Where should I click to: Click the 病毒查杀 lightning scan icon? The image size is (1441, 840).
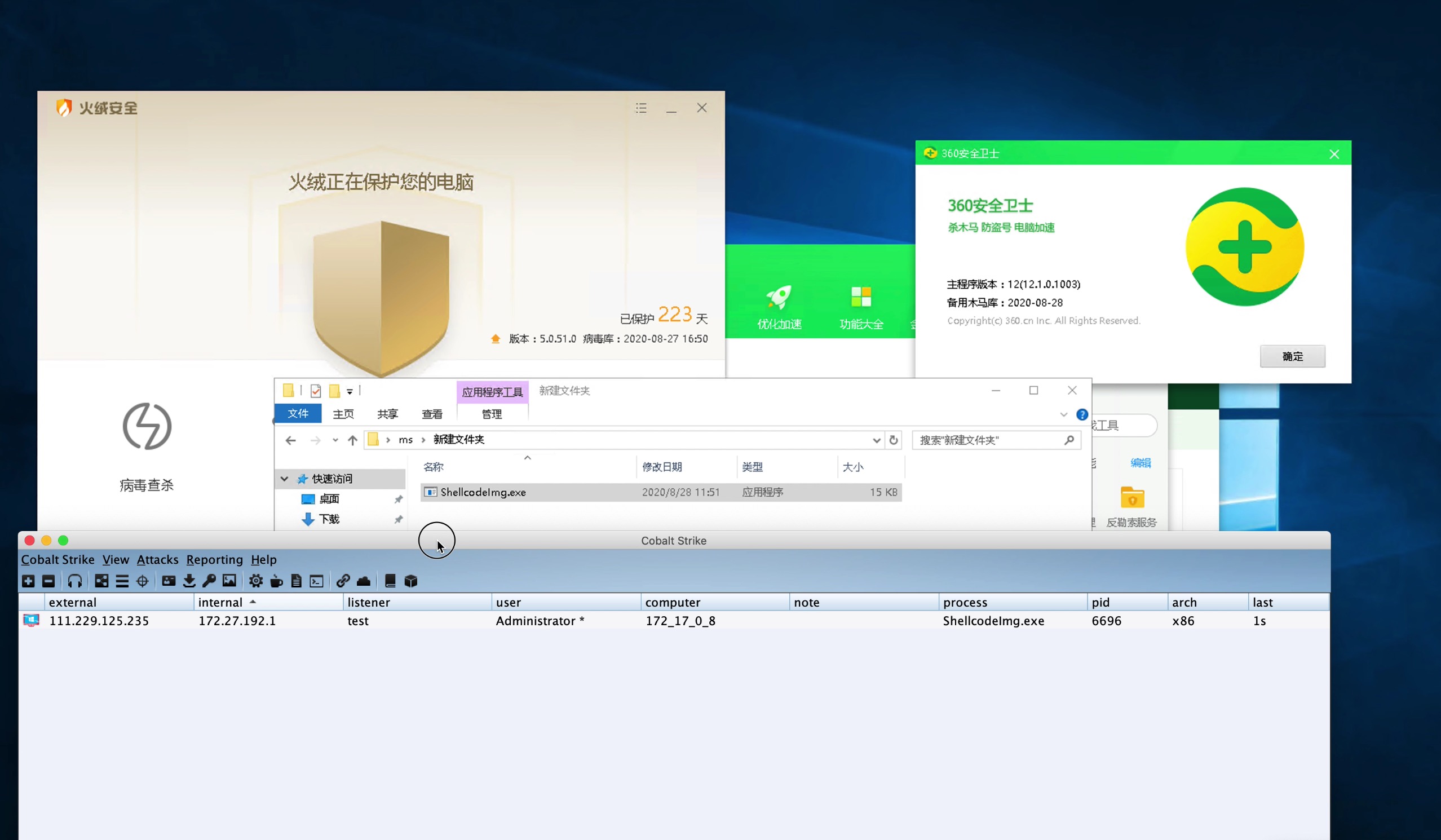coord(147,426)
